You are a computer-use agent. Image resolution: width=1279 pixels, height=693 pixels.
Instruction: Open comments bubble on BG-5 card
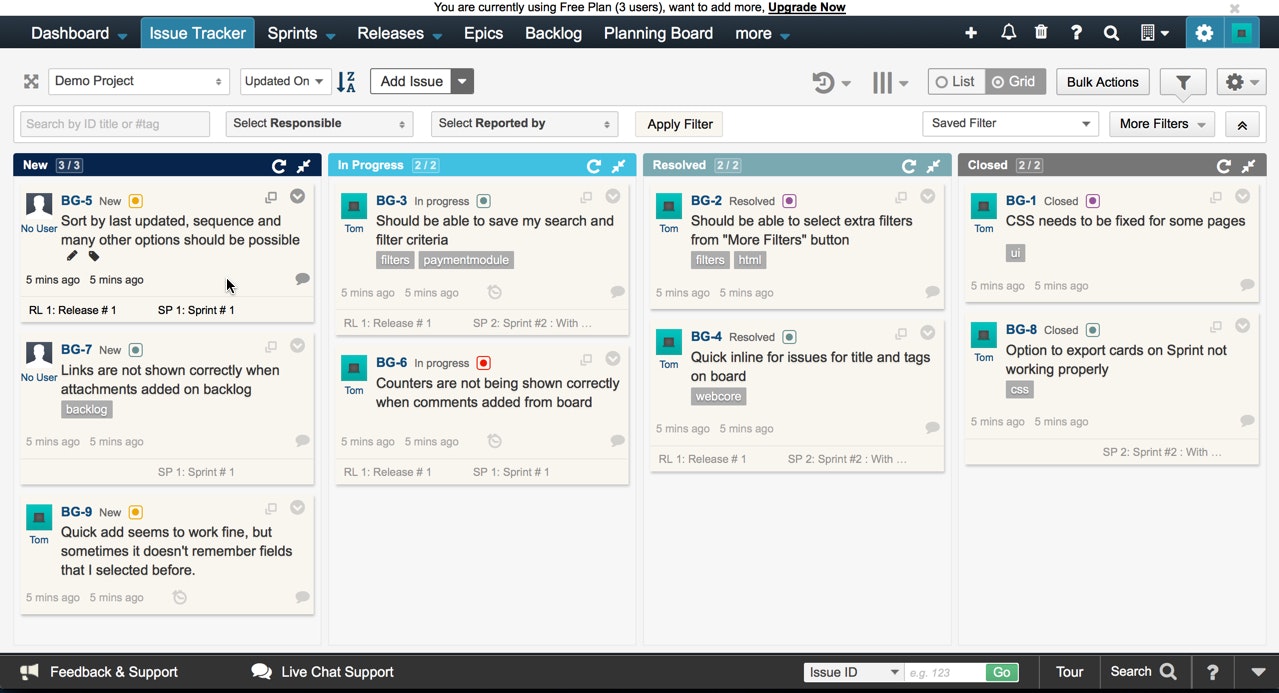(x=303, y=279)
